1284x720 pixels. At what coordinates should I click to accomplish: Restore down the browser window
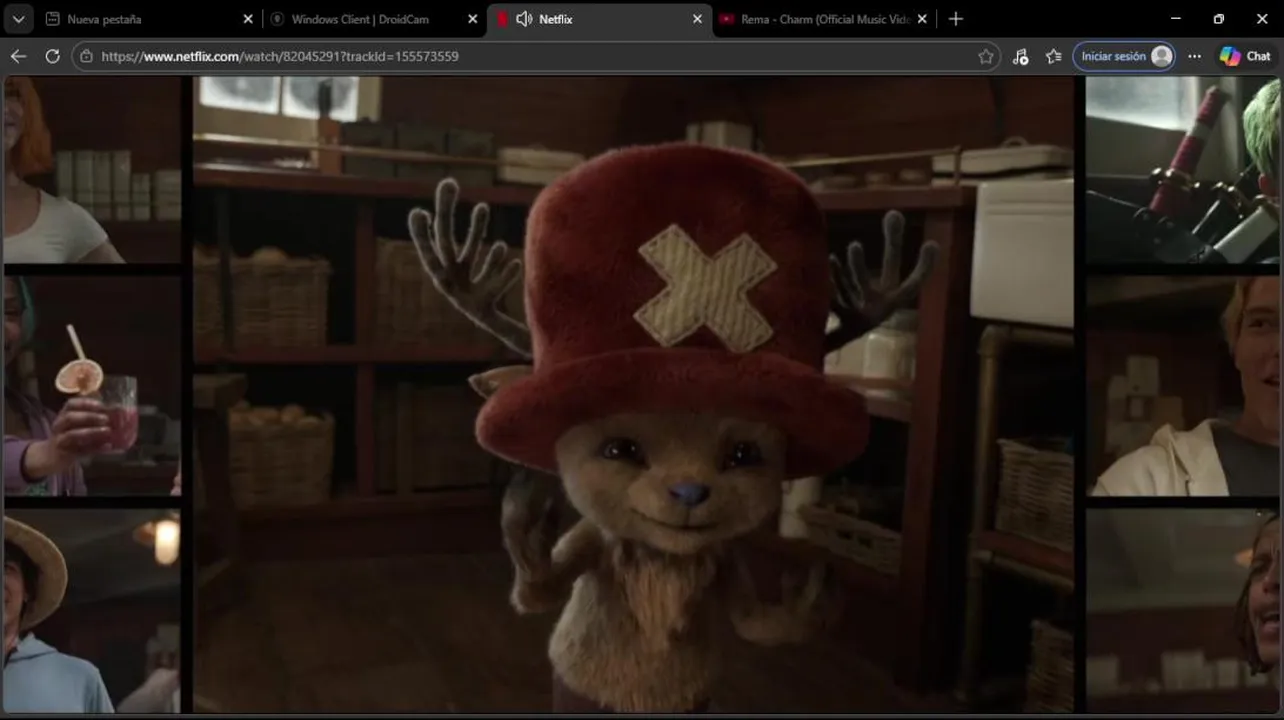point(1218,19)
